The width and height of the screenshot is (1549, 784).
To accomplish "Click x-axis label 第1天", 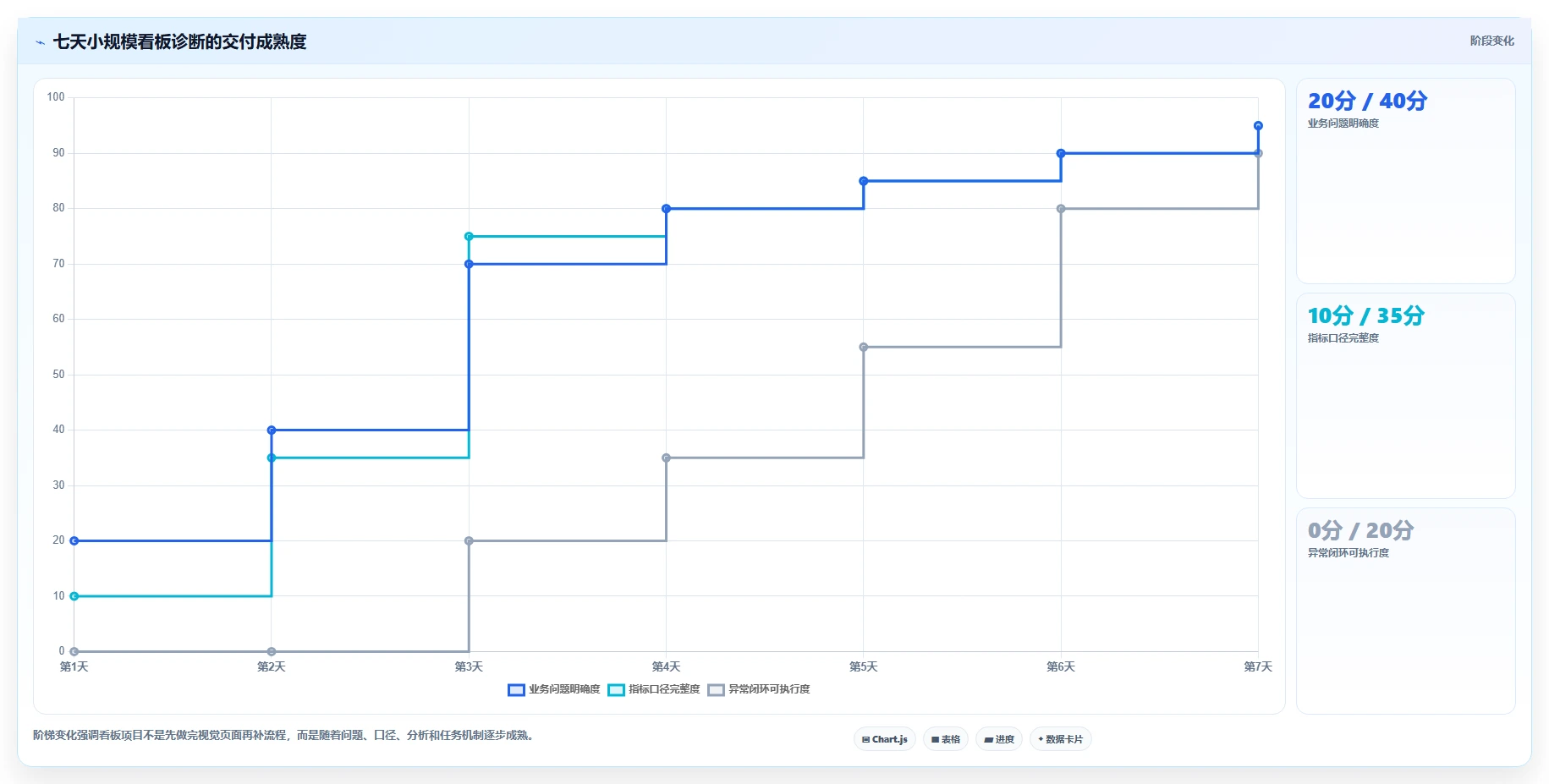I will [74, 666].
